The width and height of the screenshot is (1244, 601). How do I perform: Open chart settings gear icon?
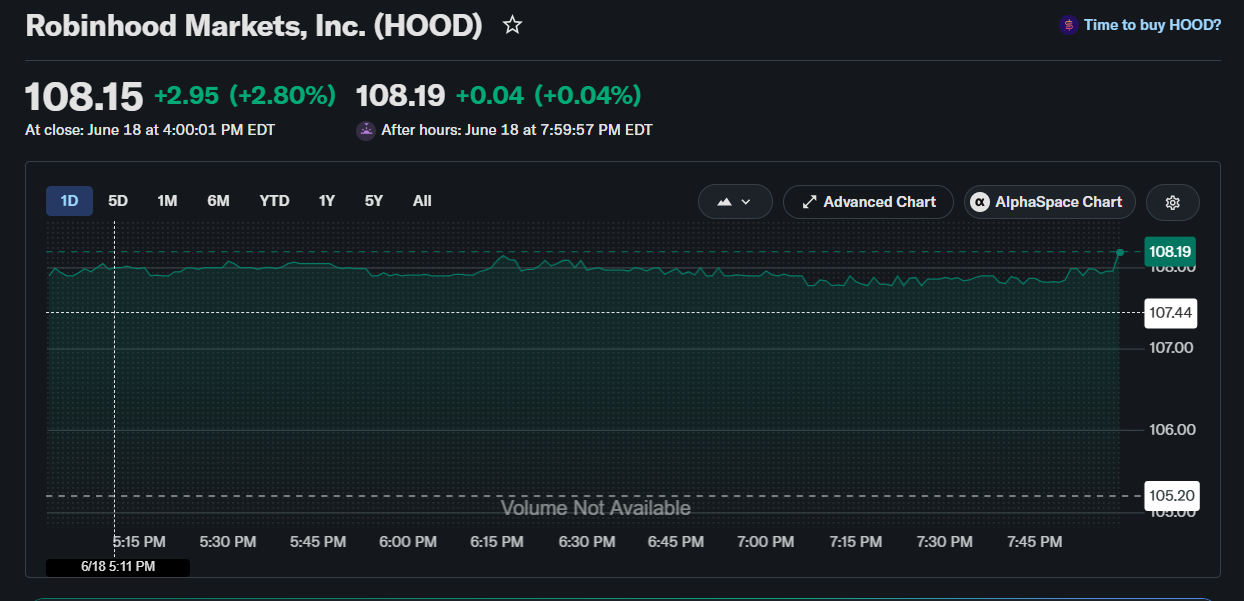[x=1173, y=202]
